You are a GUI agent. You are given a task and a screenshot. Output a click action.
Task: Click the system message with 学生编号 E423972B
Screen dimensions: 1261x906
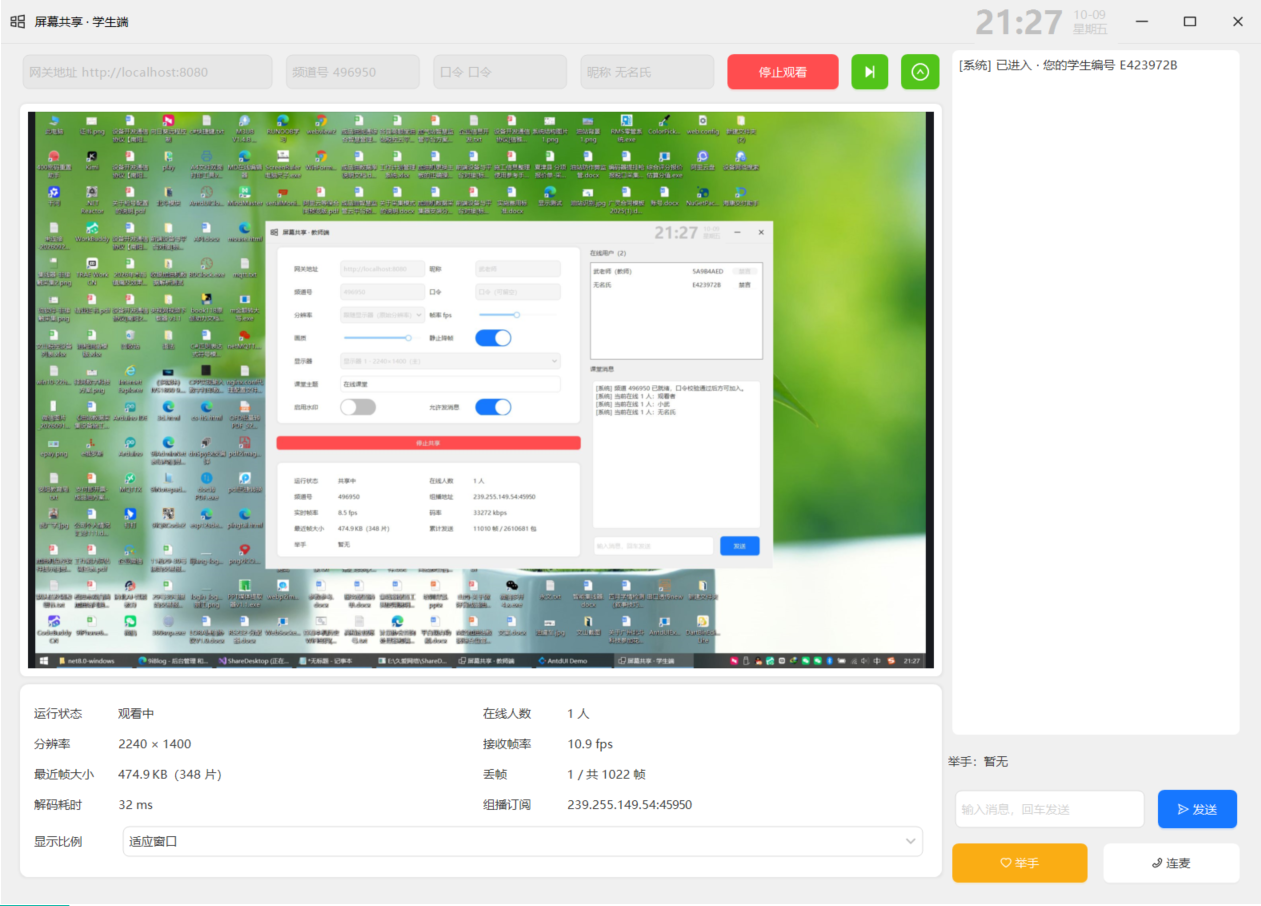click(x=1068, y=66)
